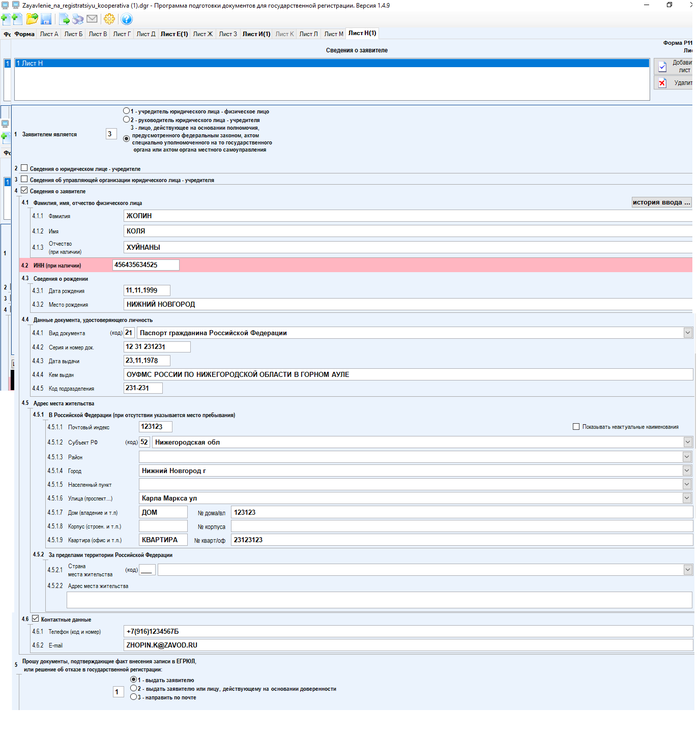
Task: Click the envelope mail toolbar icon
Action: [x=93, y=19]
